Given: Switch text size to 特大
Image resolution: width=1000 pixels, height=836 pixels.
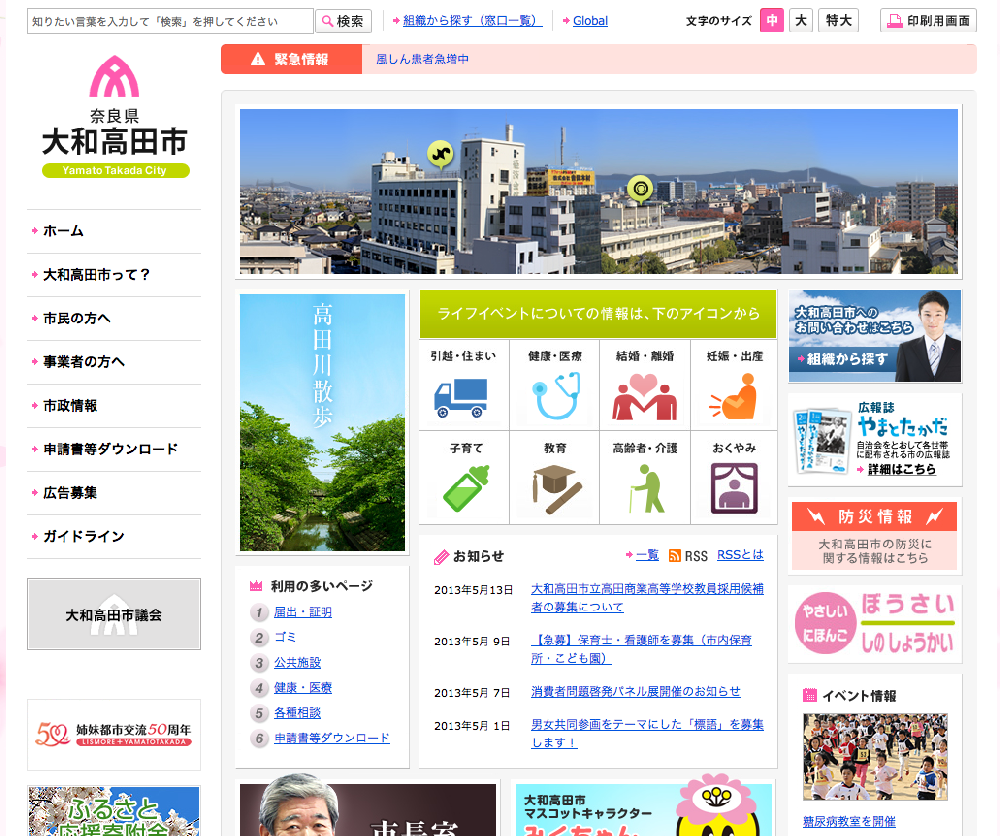Looking at the screenshot, I should coord(838,20).
